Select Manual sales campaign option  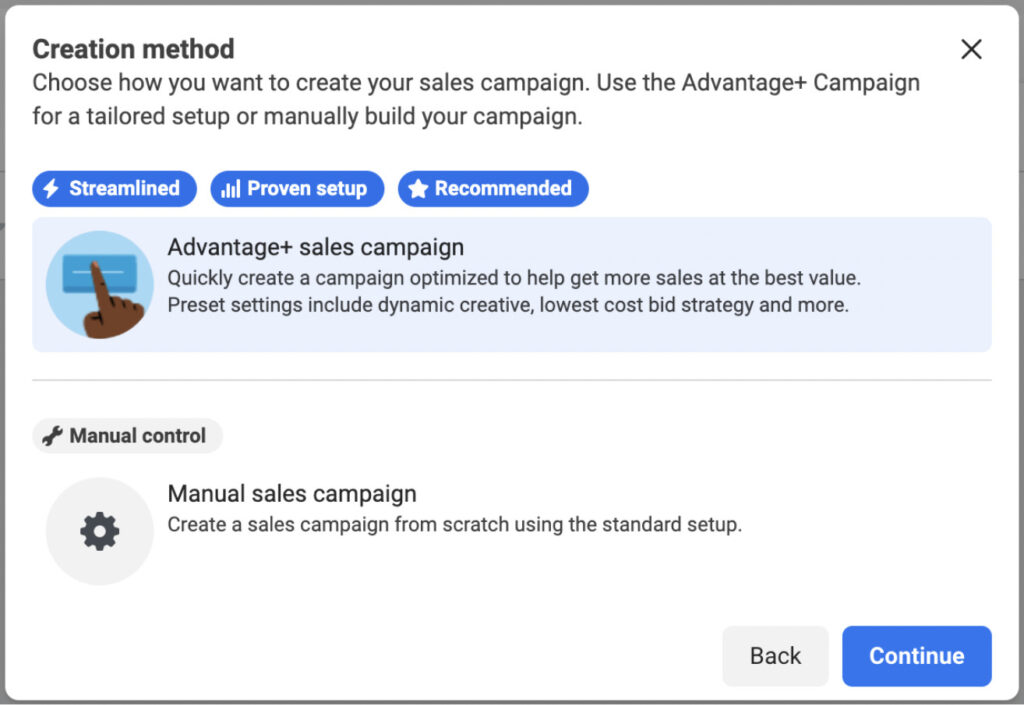(511, 531)
